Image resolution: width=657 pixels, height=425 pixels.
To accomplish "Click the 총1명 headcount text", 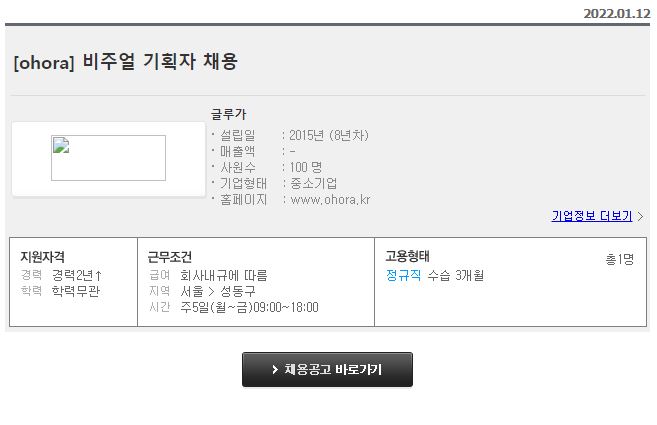I will pyautogui.click(x=619, y=259).
